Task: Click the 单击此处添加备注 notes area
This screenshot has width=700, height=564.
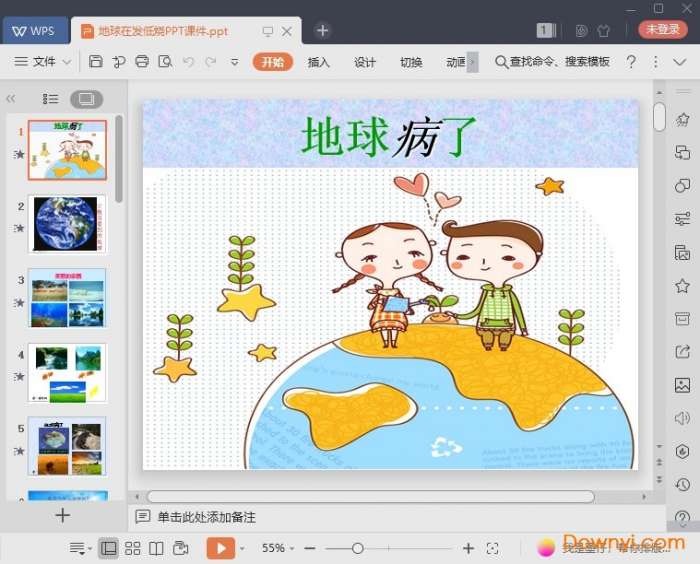Action: pyautogui.click(x=206, y=517)
